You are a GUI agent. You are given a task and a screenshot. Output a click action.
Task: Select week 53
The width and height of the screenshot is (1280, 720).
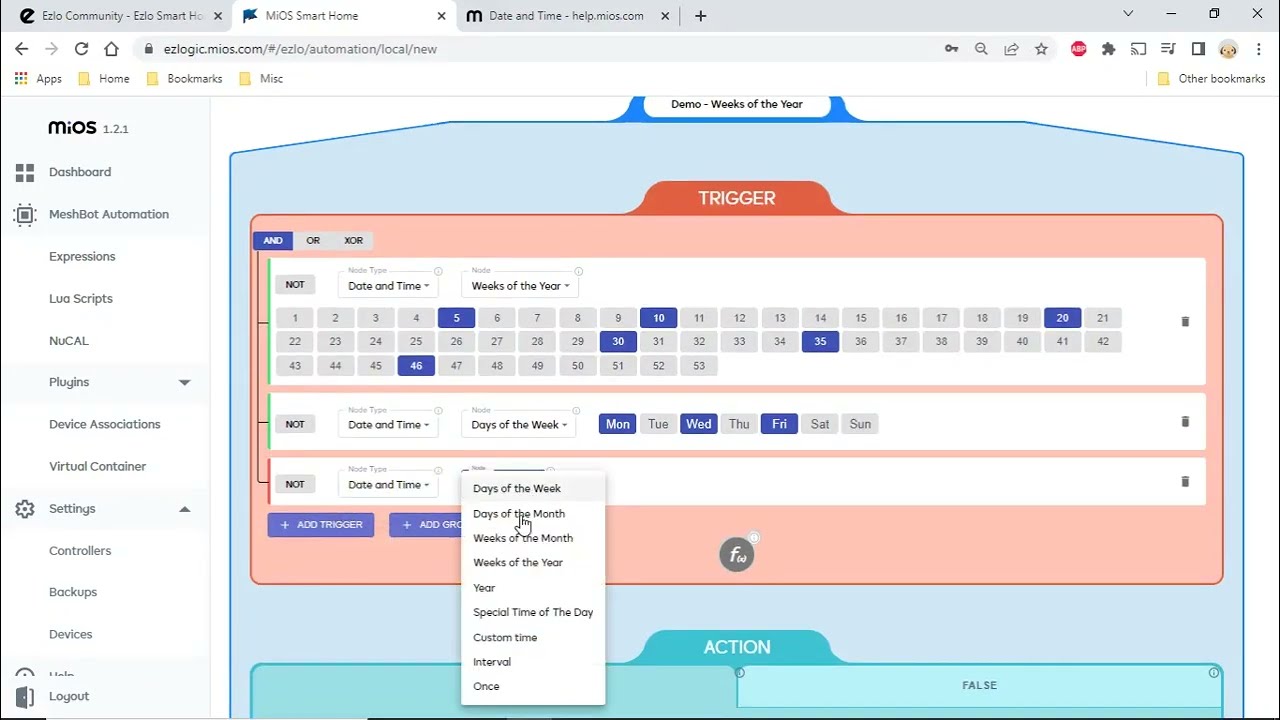pyautogui.click(x=699, y=366)
